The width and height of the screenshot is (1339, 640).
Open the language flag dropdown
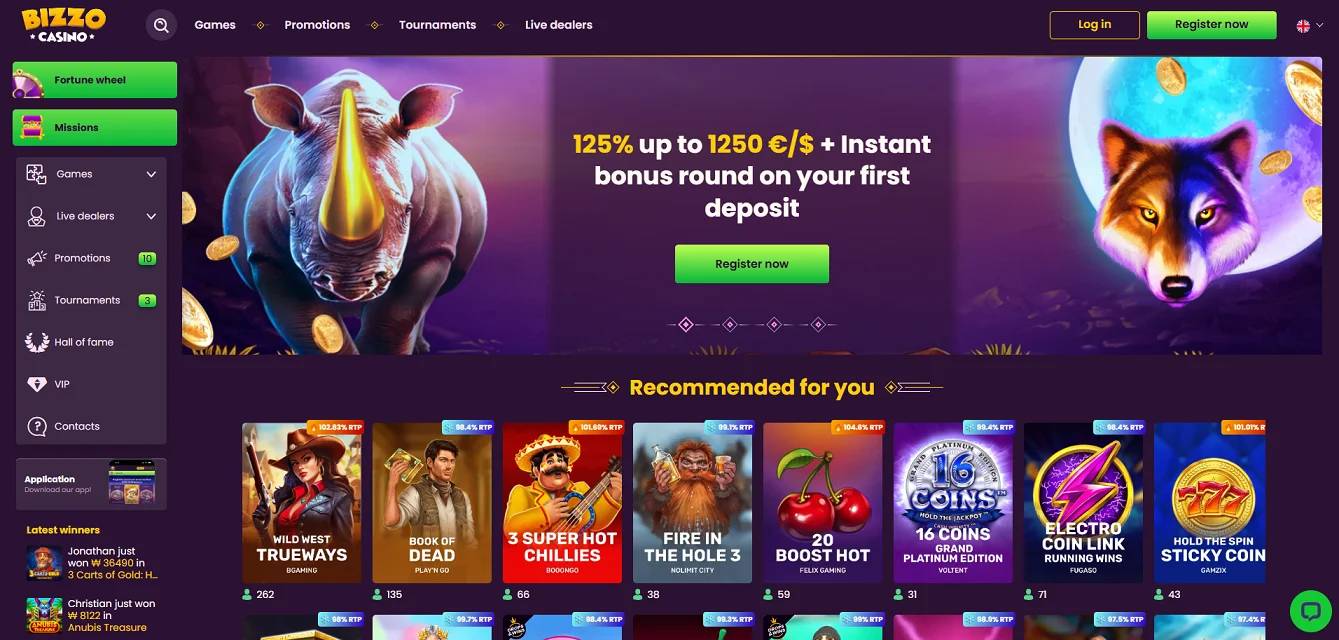(1309, 25)
